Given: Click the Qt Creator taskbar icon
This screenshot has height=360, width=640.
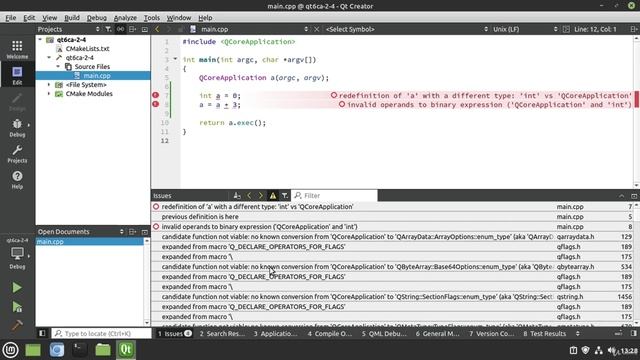Looking at the screenshot, I should tap(126, 350).
